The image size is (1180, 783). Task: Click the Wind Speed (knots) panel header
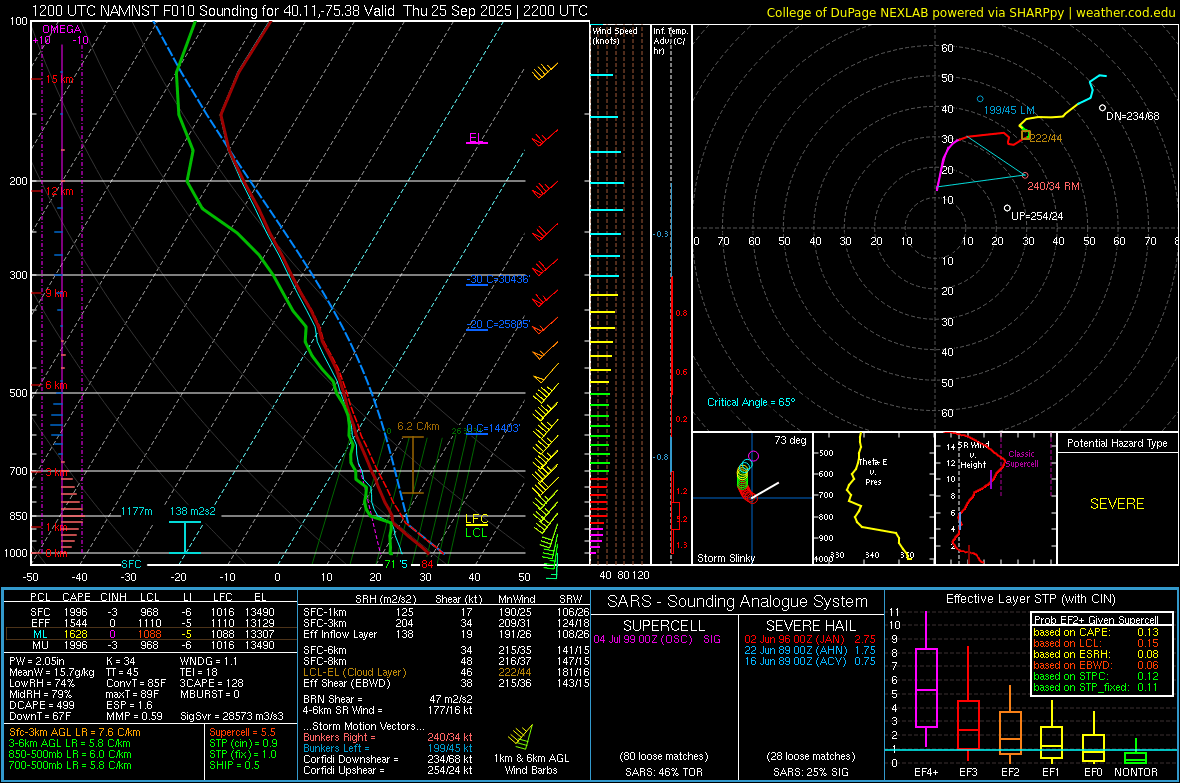click(615, 35)
